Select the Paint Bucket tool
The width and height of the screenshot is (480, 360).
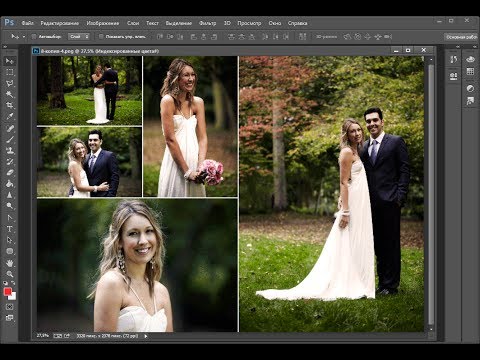point(10,184)
